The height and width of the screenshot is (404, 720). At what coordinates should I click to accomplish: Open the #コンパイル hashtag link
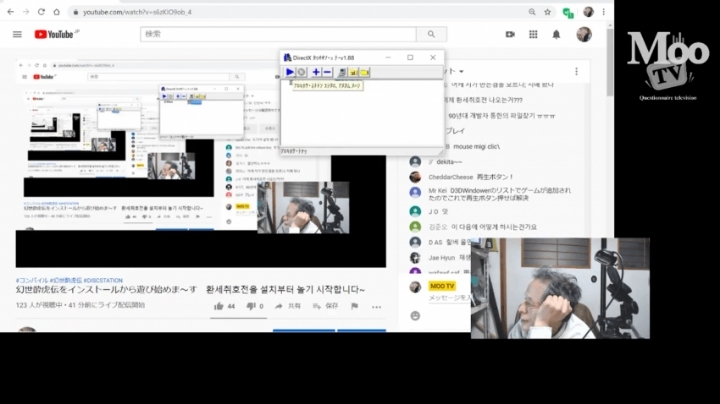(x=32, y=280)
